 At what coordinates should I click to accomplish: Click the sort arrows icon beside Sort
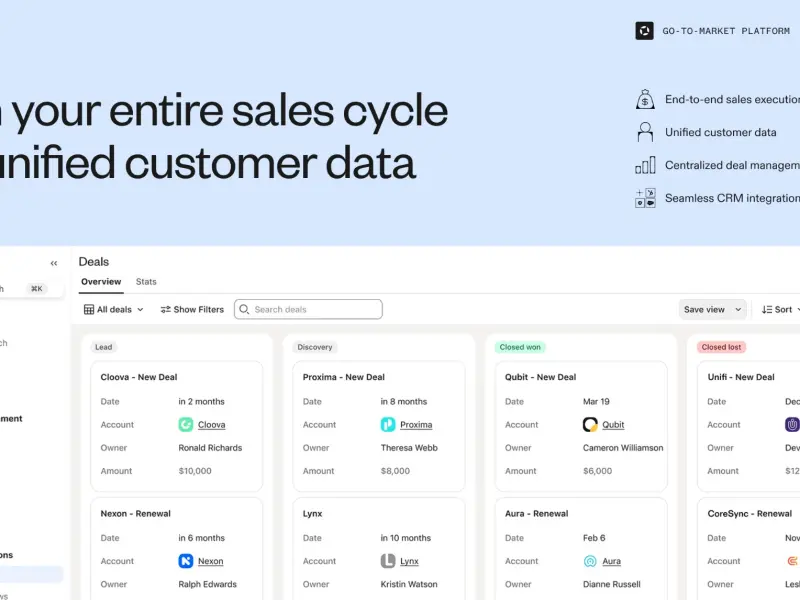(x=766, y=310)
